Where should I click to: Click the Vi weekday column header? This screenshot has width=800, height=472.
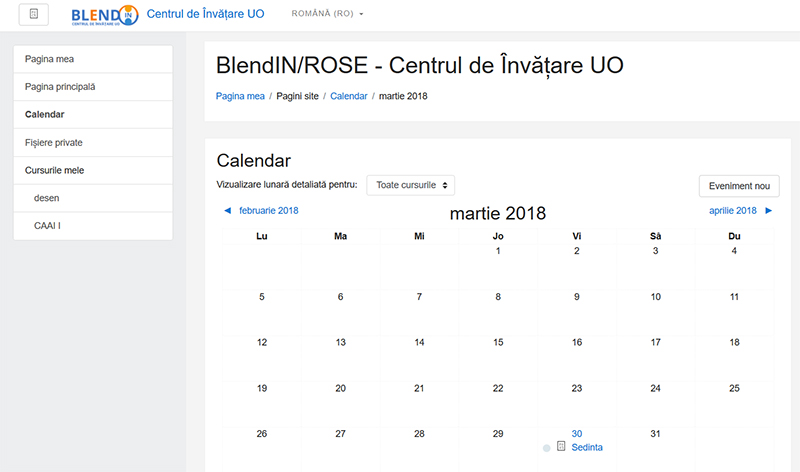click(577, 236)
